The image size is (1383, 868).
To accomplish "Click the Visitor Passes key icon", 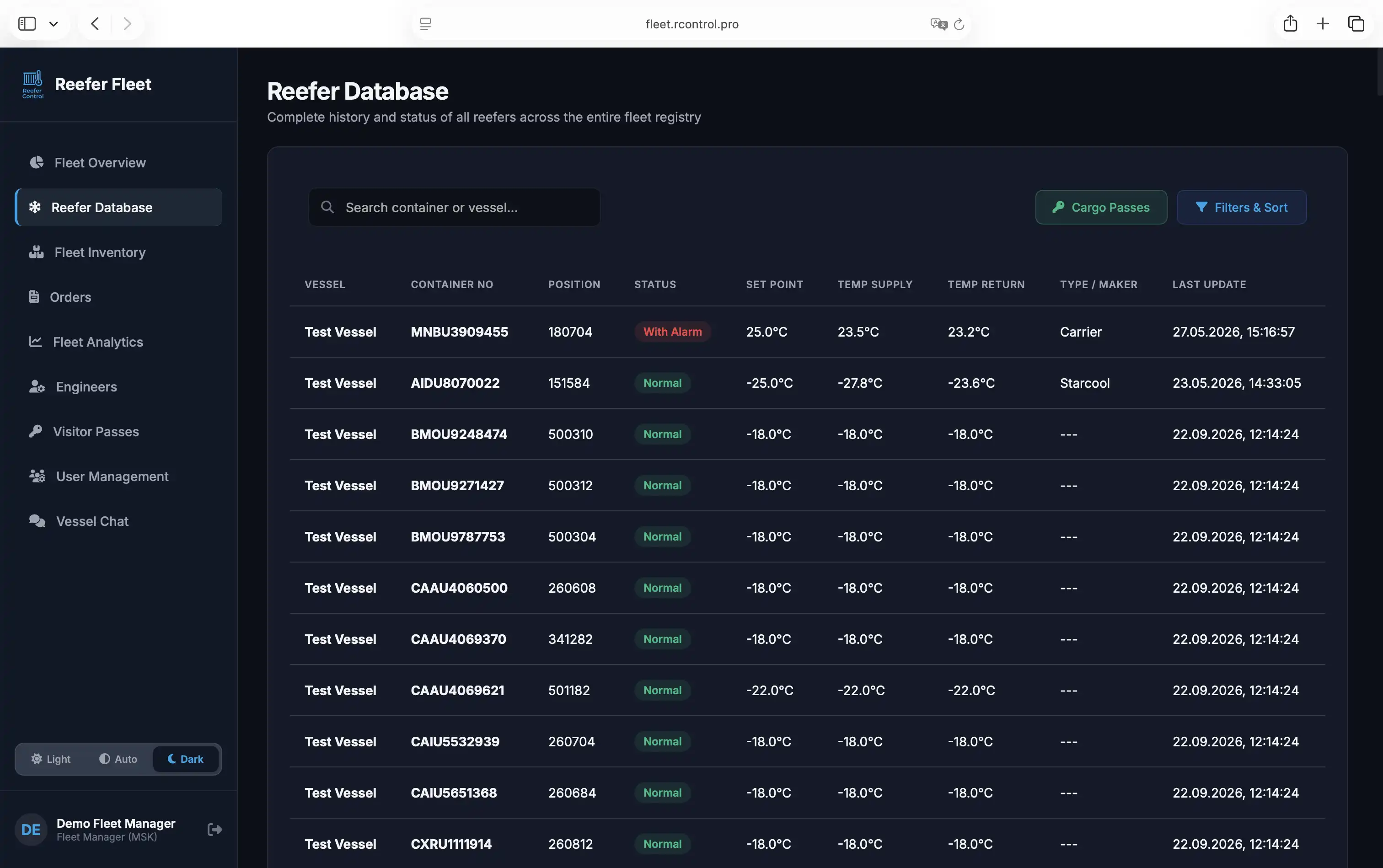I will pos(36,431).
